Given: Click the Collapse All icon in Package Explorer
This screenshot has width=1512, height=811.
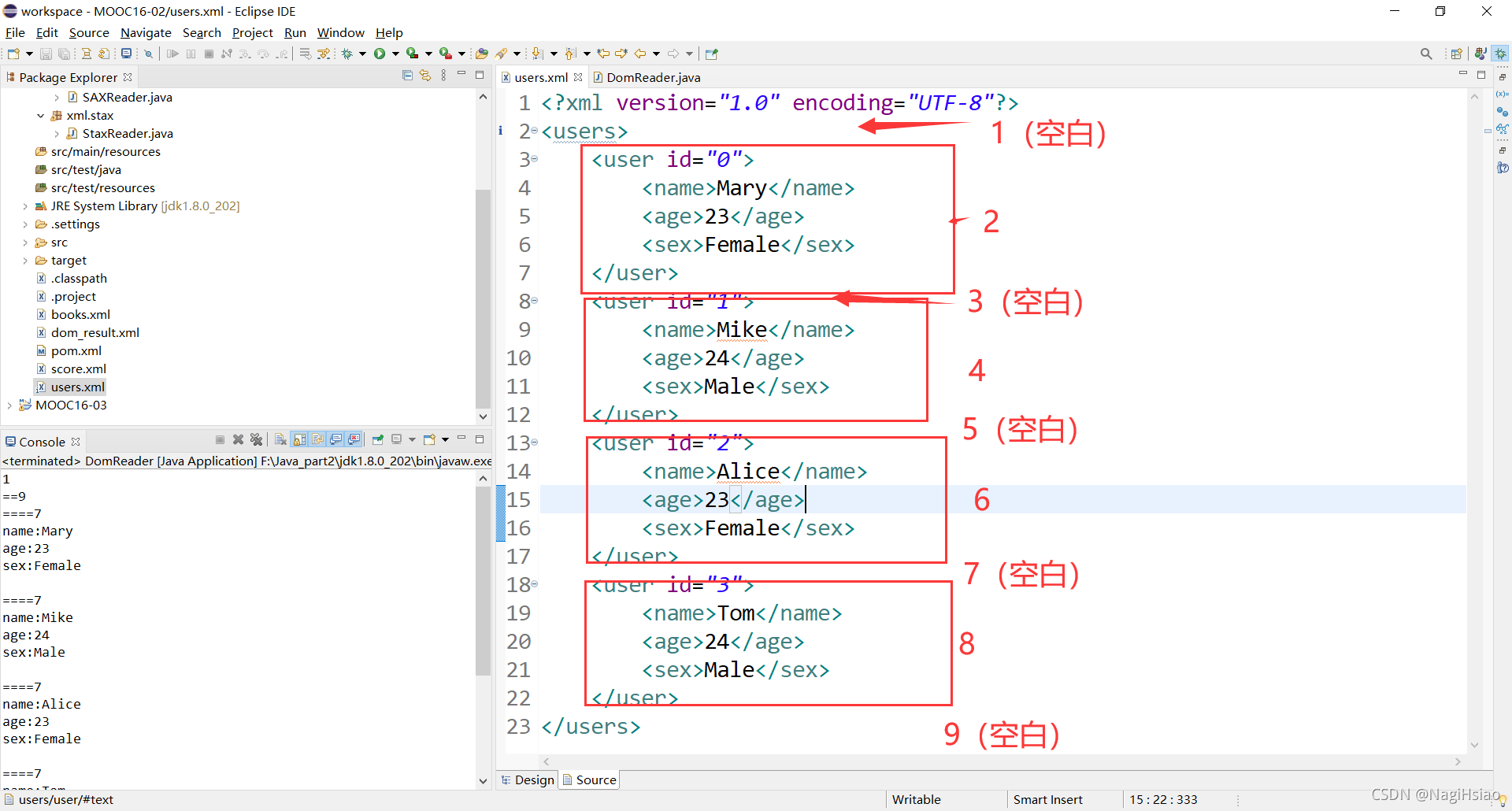Looking at the screenshot, I should [x=407, y=76].
